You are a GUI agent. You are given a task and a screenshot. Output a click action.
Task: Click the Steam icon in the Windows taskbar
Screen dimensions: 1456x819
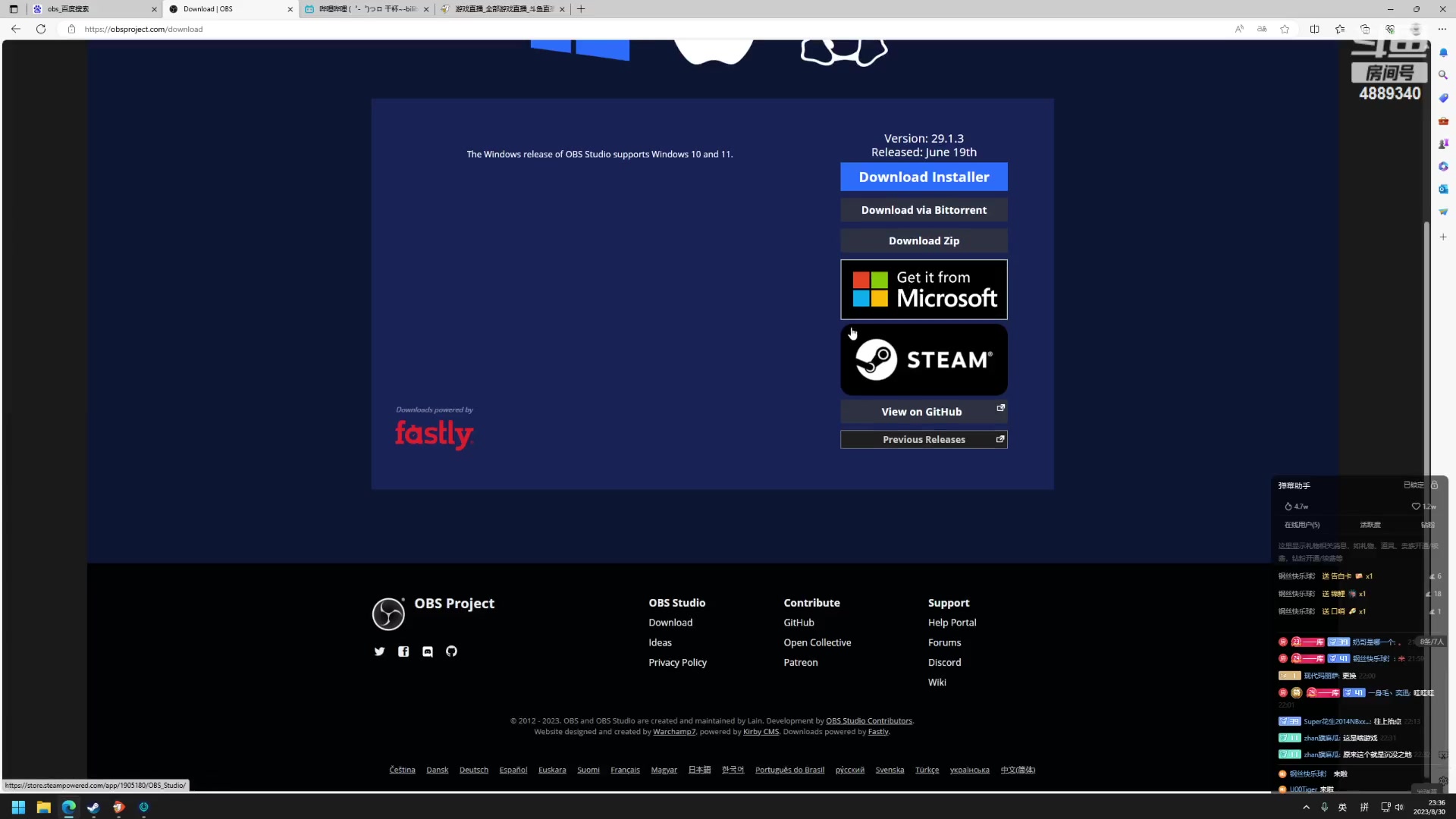pyautogui.click(x=93, y=807)
